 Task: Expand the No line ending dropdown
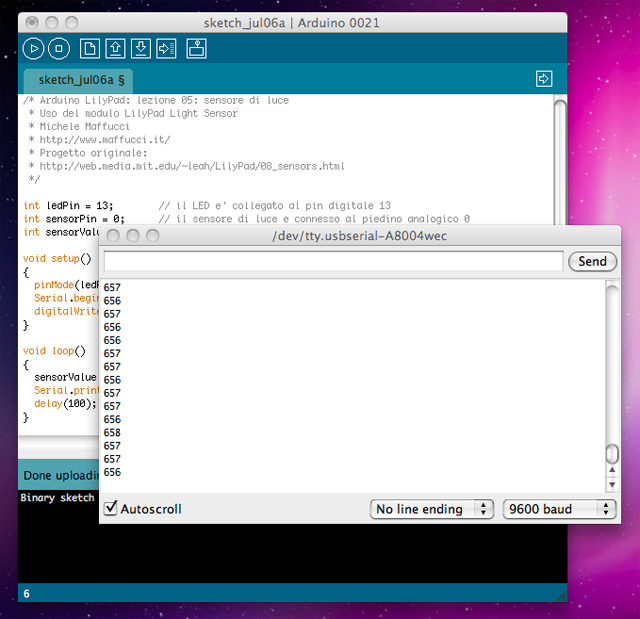[432, 509]
